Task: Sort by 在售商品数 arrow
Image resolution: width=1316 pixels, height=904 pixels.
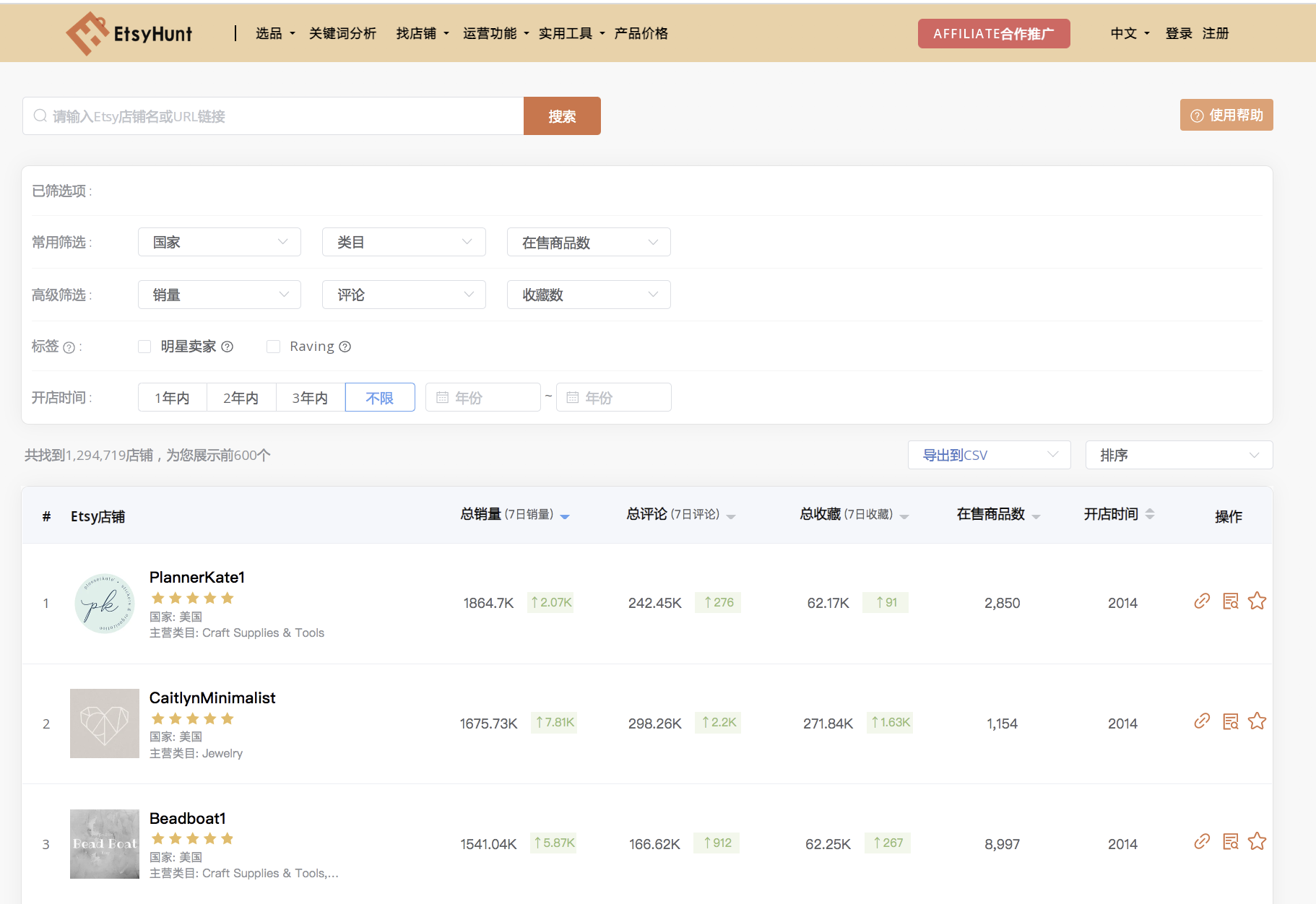Action: (x=1036, y=516)
